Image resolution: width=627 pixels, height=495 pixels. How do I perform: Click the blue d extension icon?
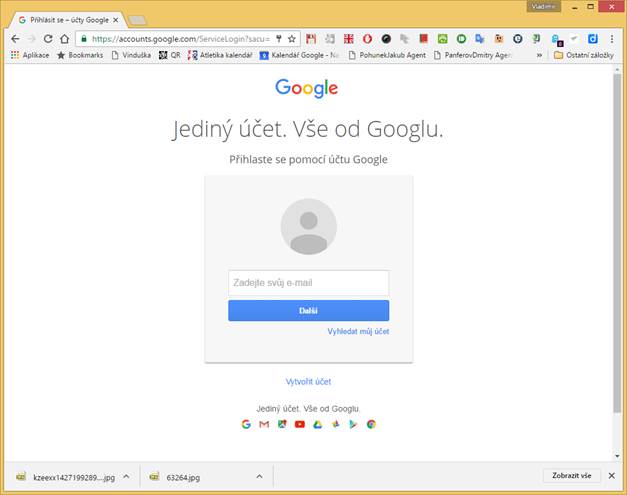tap(593, 39)
